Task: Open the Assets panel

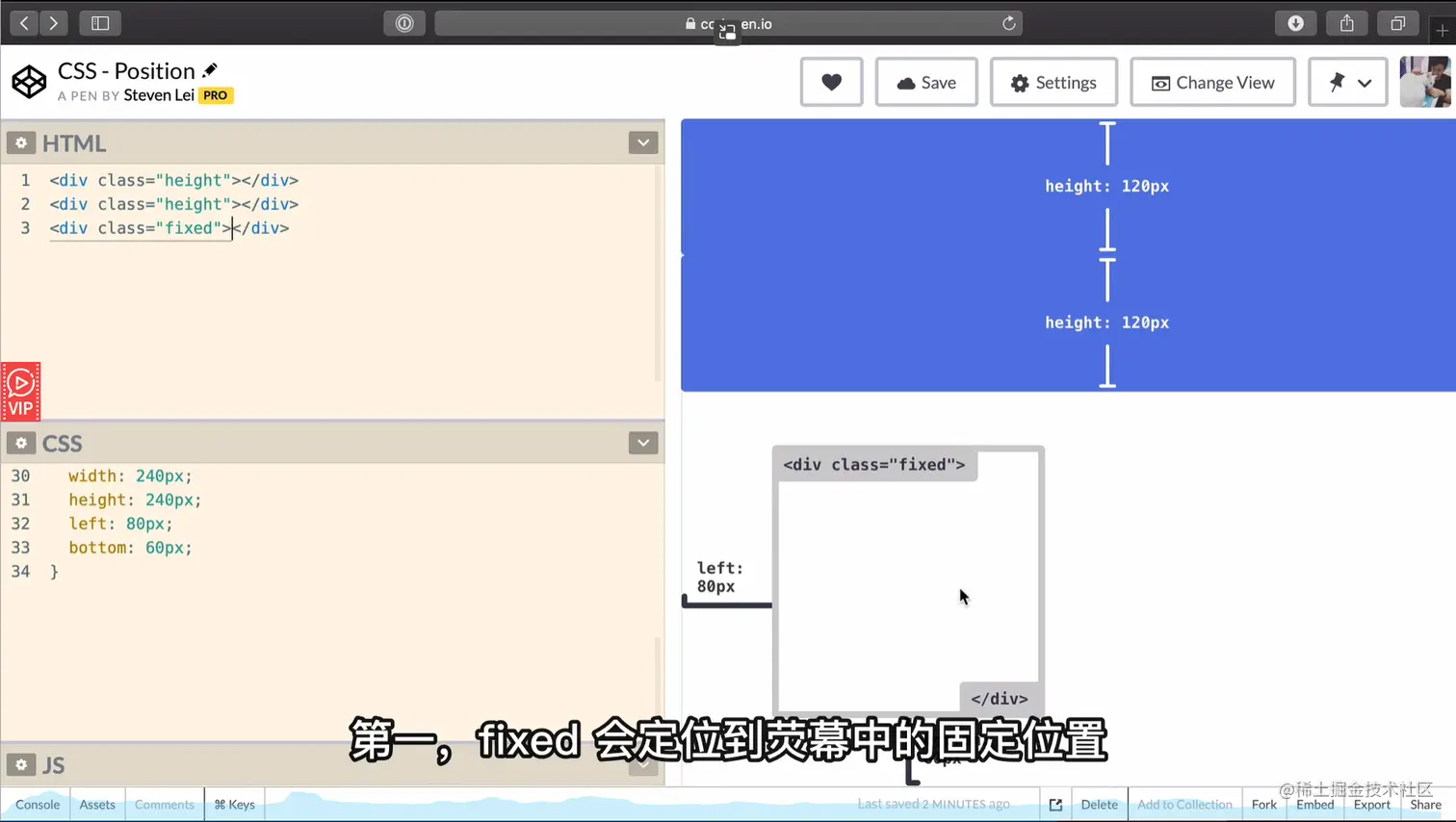Action: coord(97,805)
